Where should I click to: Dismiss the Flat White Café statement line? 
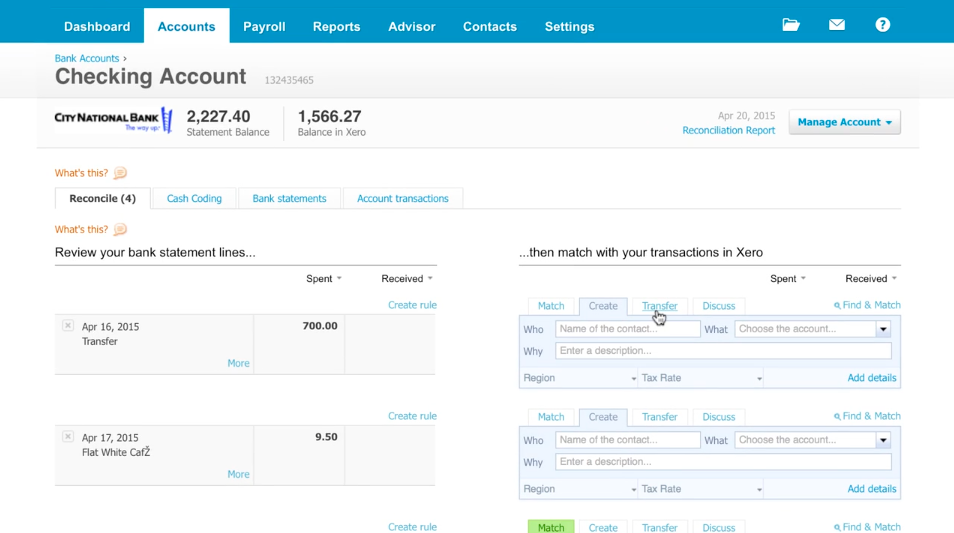(x=68, y=436)
